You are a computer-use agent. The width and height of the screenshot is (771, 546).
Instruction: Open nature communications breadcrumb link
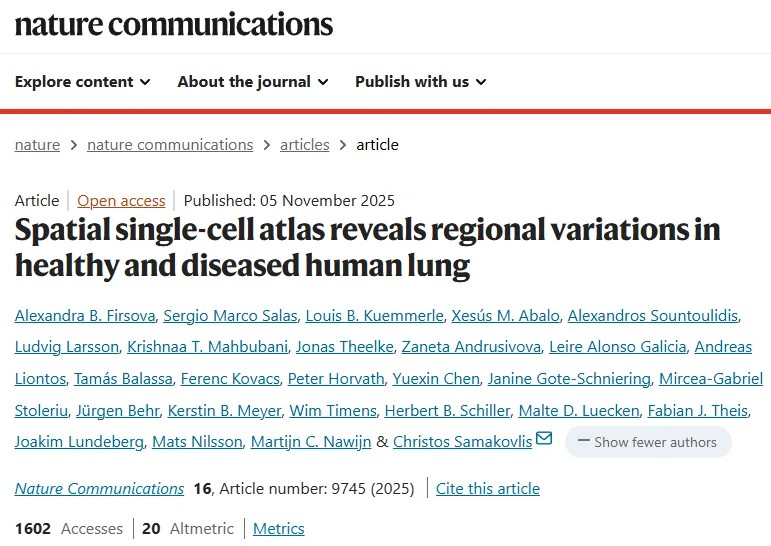(x=170, y=145)
